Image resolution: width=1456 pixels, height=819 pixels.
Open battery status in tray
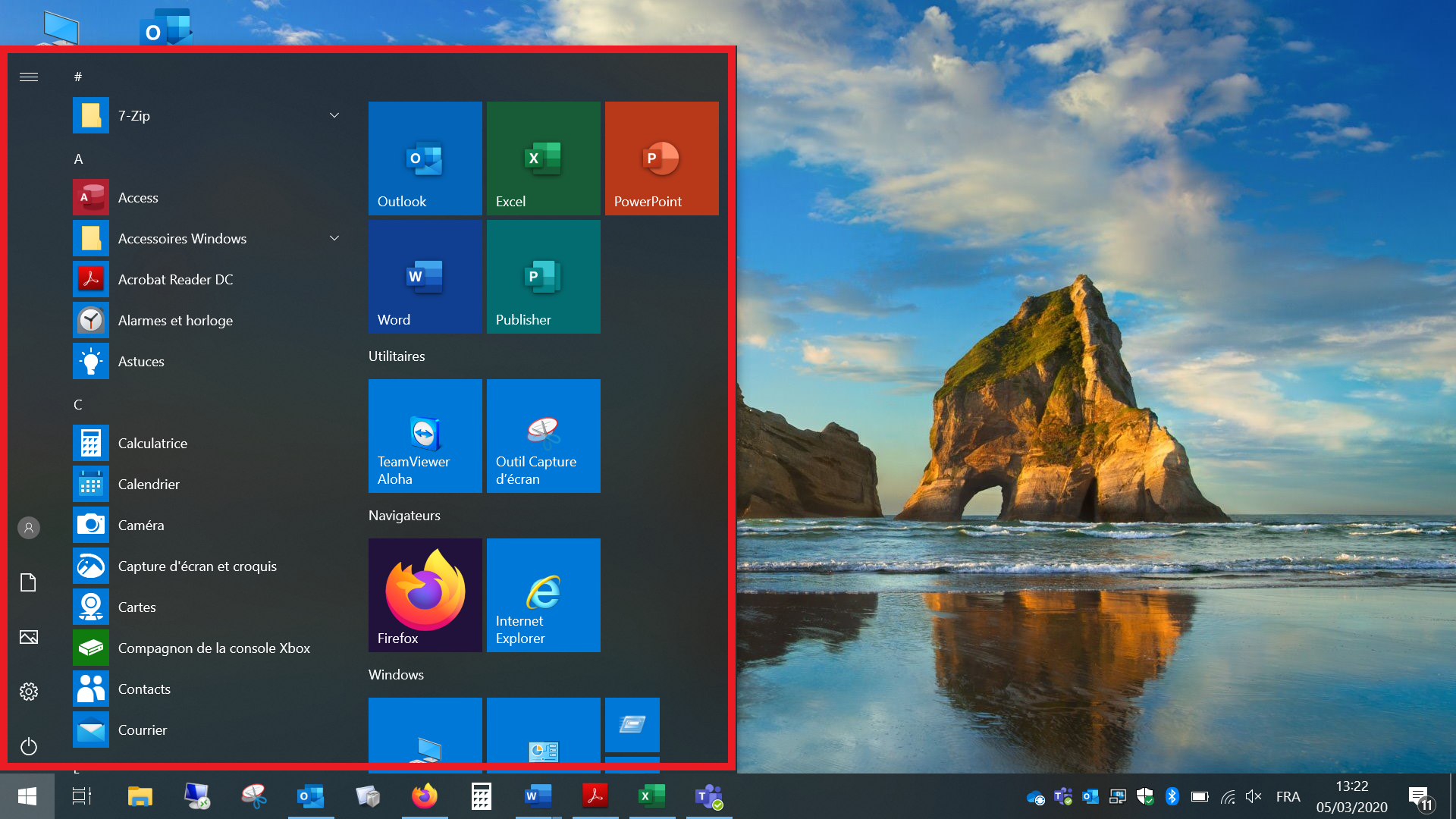click(1200, 796)
